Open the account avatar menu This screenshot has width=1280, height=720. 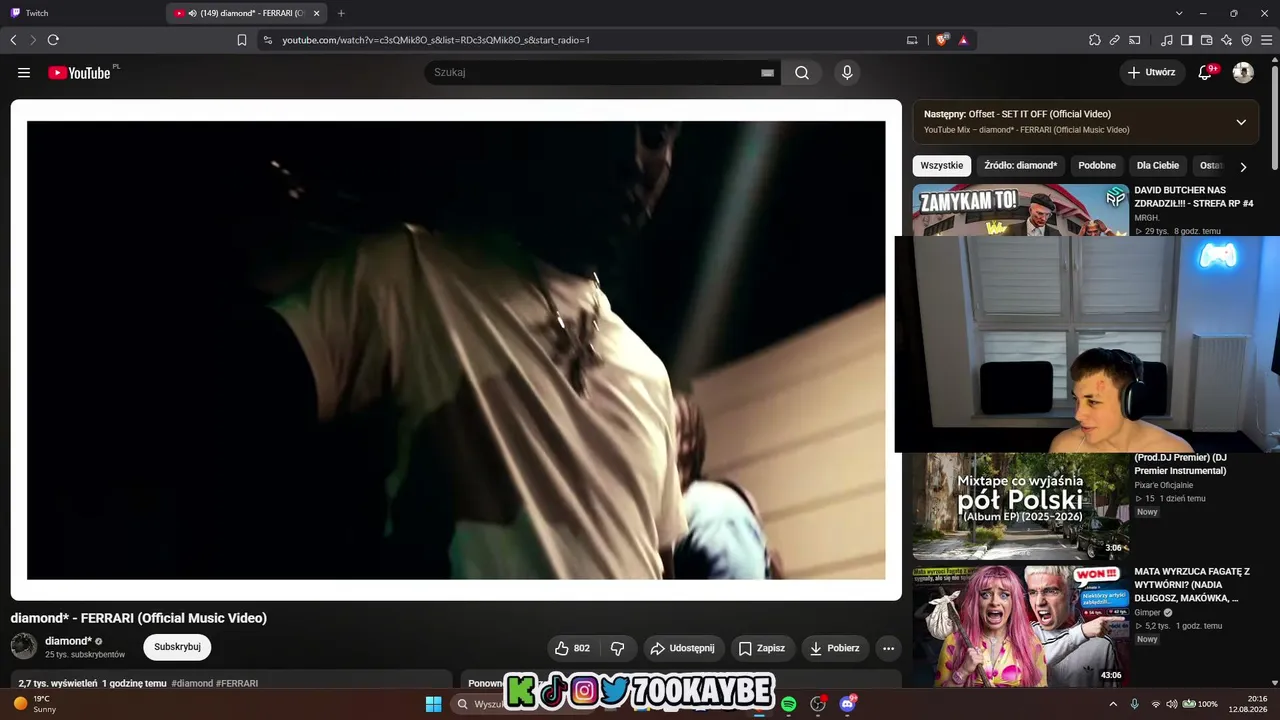(1243, 73)
